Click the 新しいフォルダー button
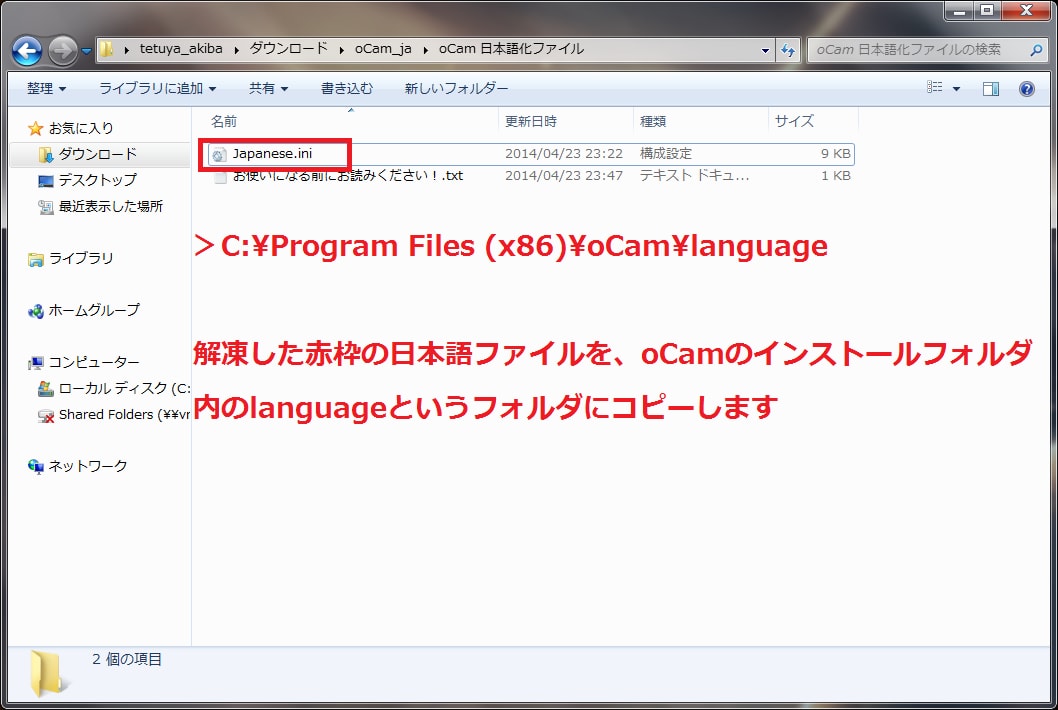The height and width of the screenshot is (710, 1058). [456, 88]
